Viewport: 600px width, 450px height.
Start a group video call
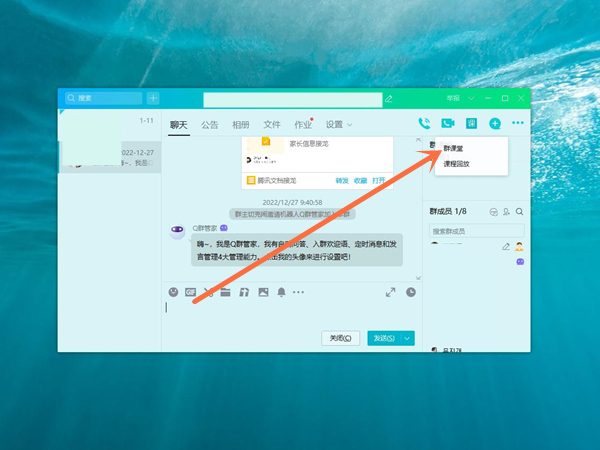(447, 124)
